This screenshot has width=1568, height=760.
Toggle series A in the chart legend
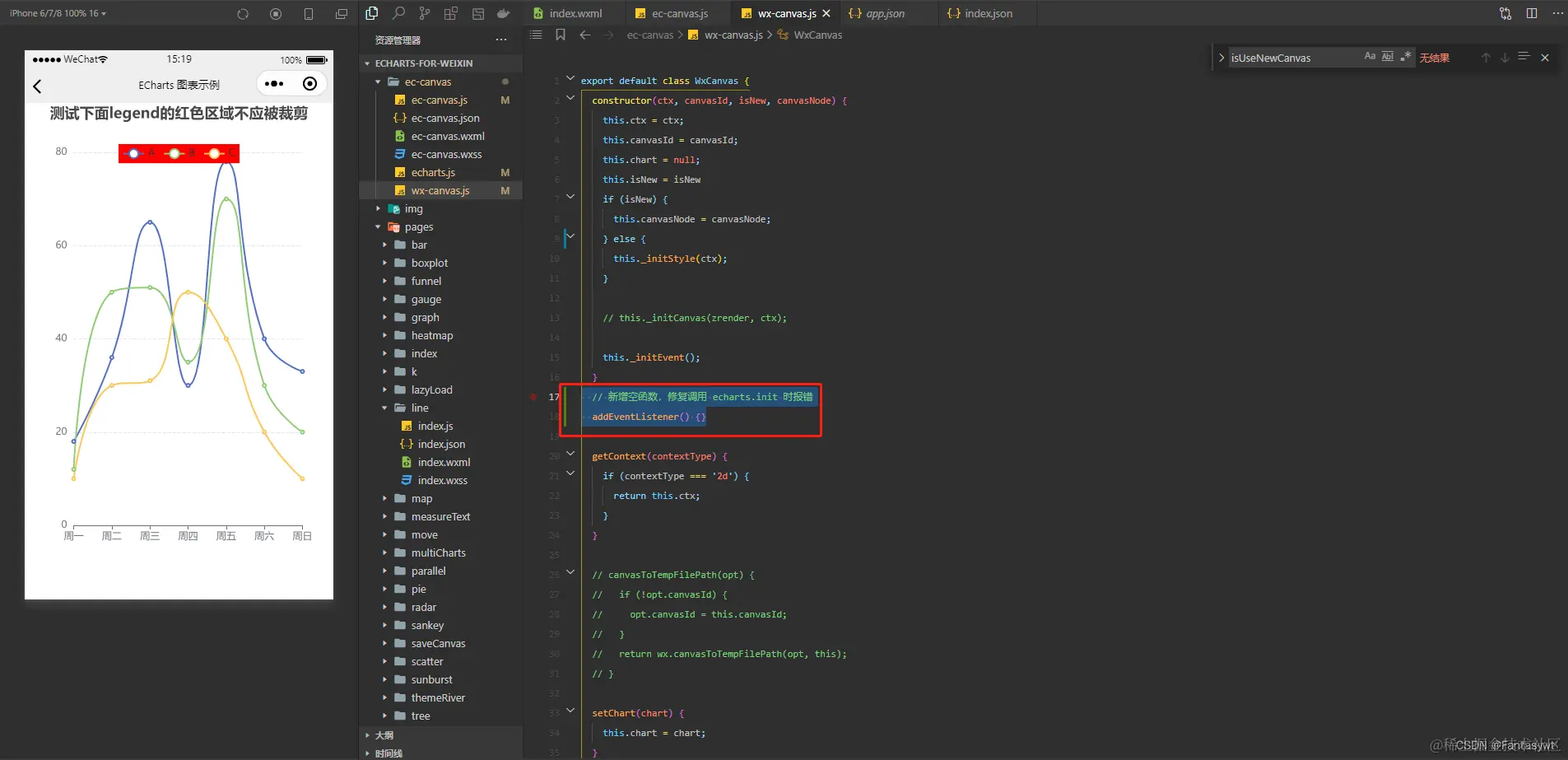click(x=140, y=153)
